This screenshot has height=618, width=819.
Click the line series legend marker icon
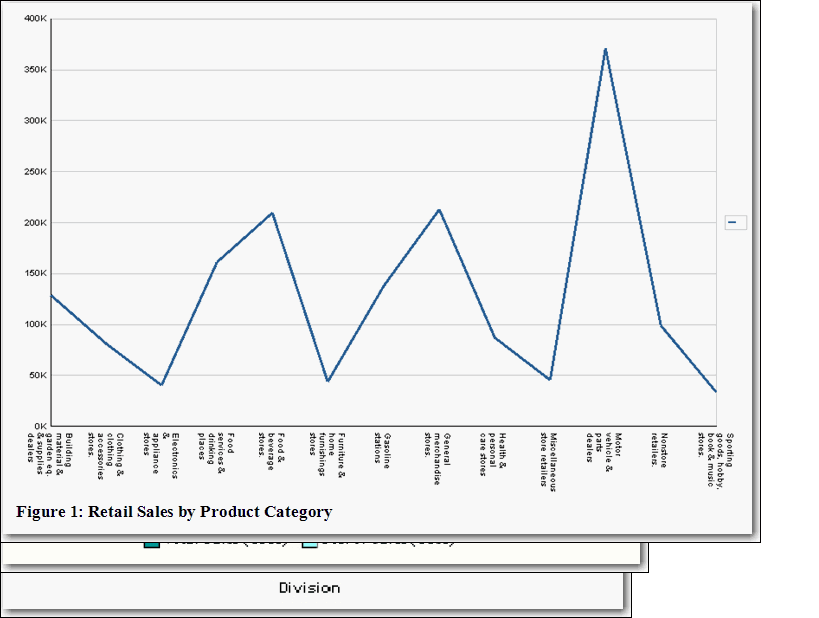pyautogui.click(x=735, y=222)
